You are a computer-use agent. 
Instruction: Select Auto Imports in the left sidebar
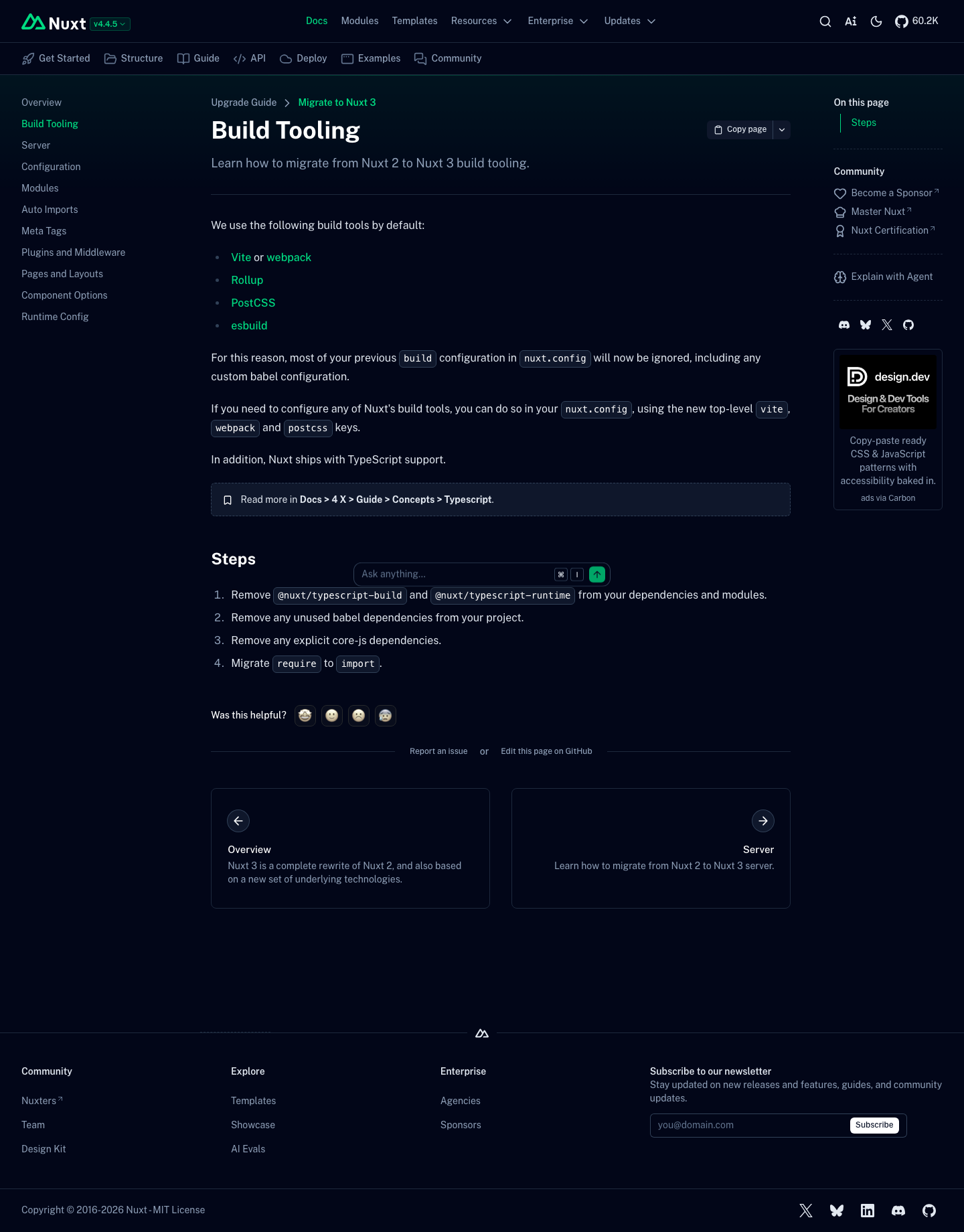pyautogui.click(x=50, y=210)
